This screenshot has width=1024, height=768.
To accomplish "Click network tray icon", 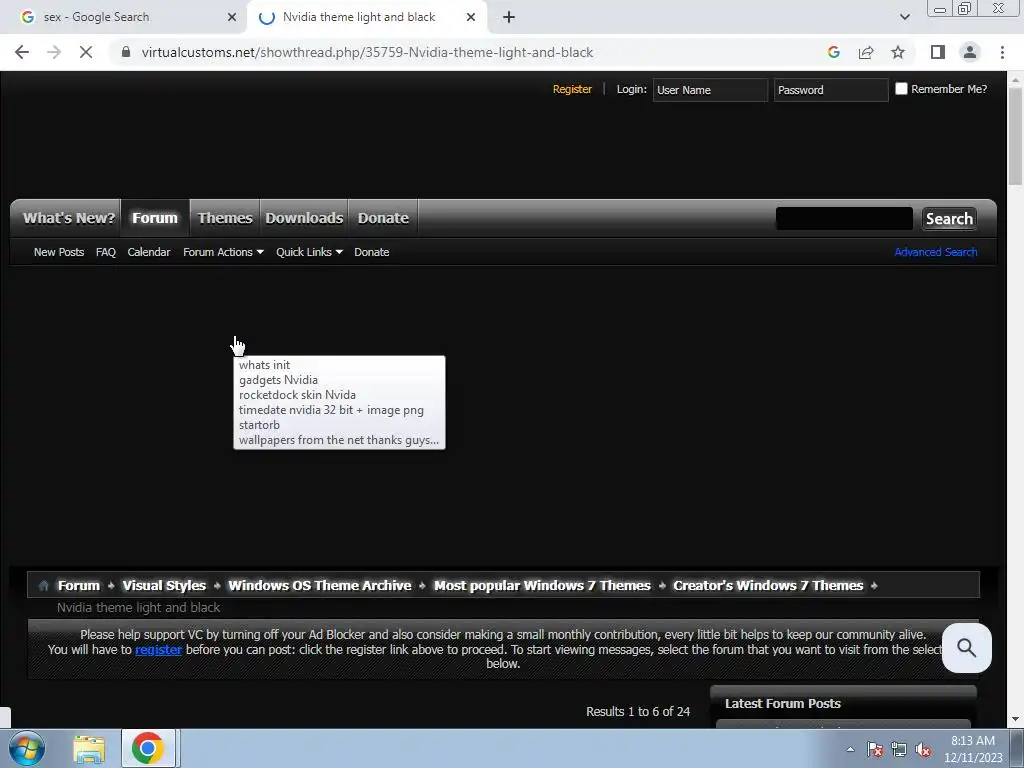I will [899, 750].
